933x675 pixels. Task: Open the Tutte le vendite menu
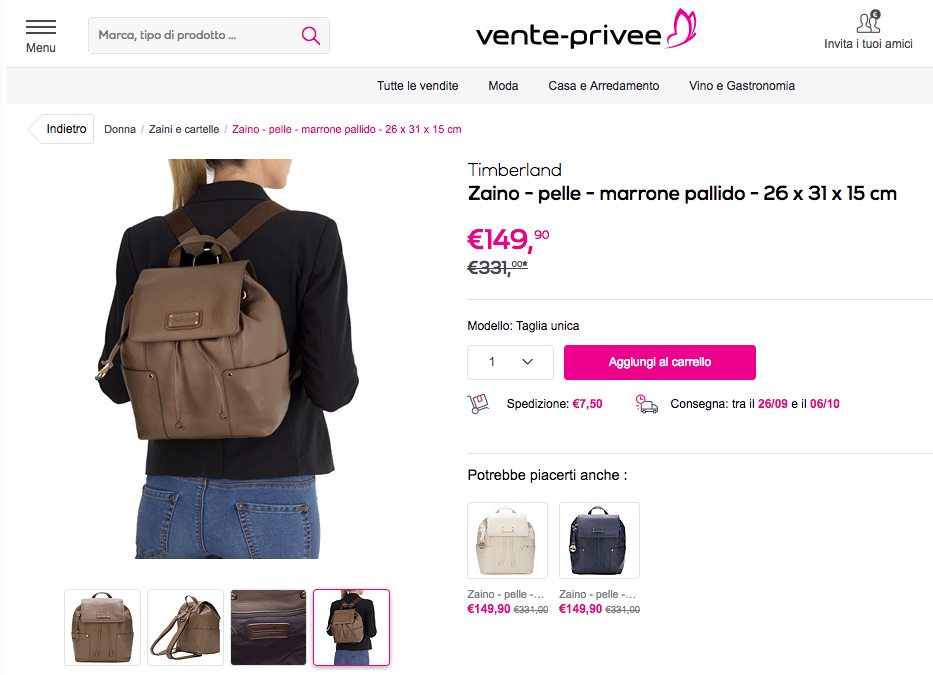point(418,86)
